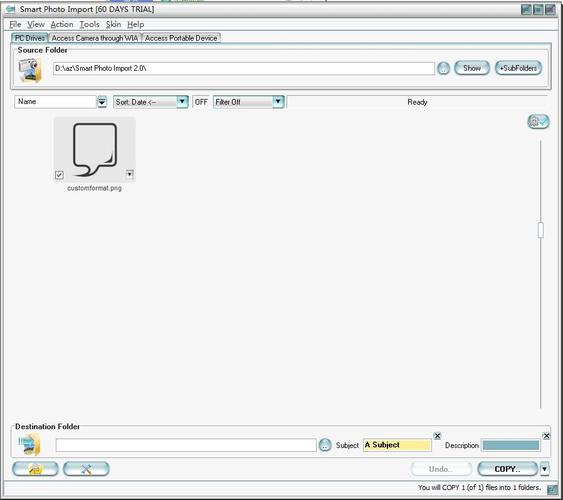The image size is (563, 500).
Task: Click the open folder button at bottom left
Action: pos(35,469)
